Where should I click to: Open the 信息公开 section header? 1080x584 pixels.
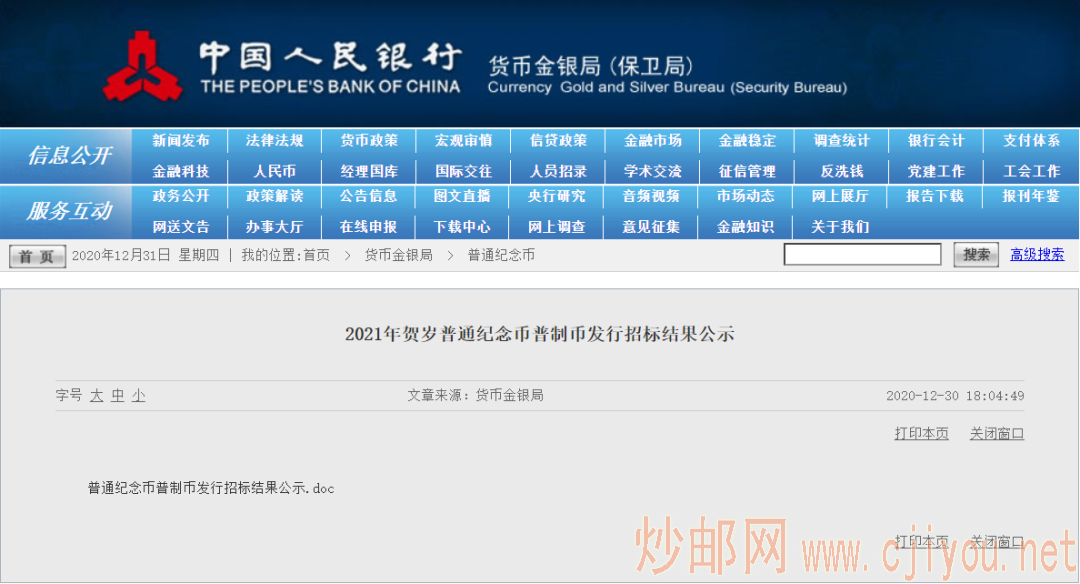[69, 156]
